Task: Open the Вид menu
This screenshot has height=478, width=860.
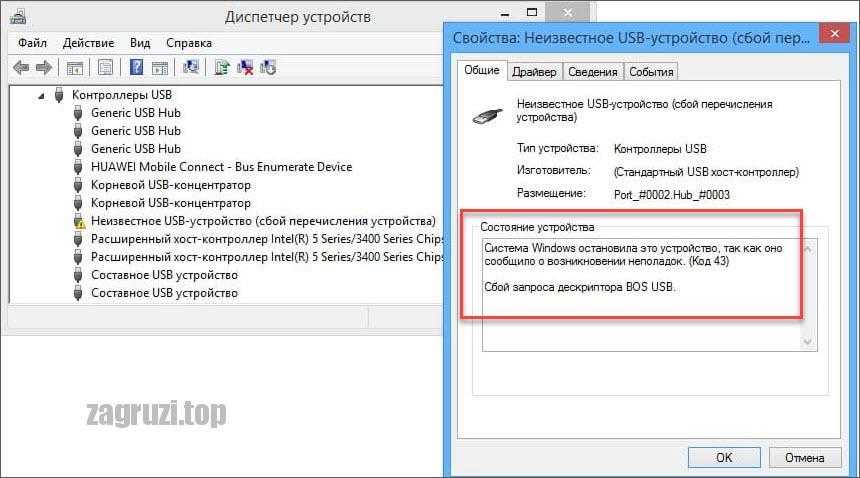Action: pos(140,43)
